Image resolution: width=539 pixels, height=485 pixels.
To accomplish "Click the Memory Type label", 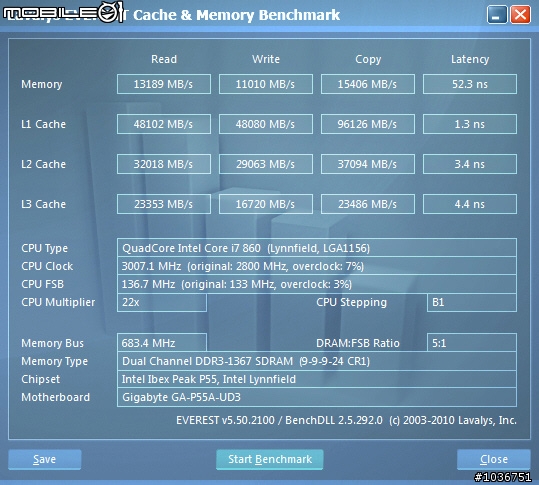I will pyautogui.click(x=54, y=362).
